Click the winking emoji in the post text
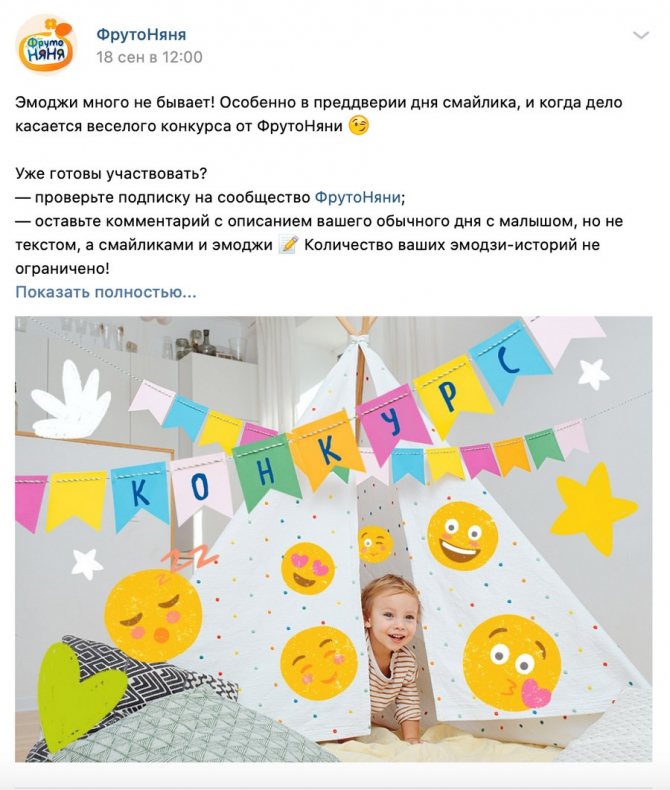Image resolution: width=670 pixels, height=790 pixels. [359, 125]
